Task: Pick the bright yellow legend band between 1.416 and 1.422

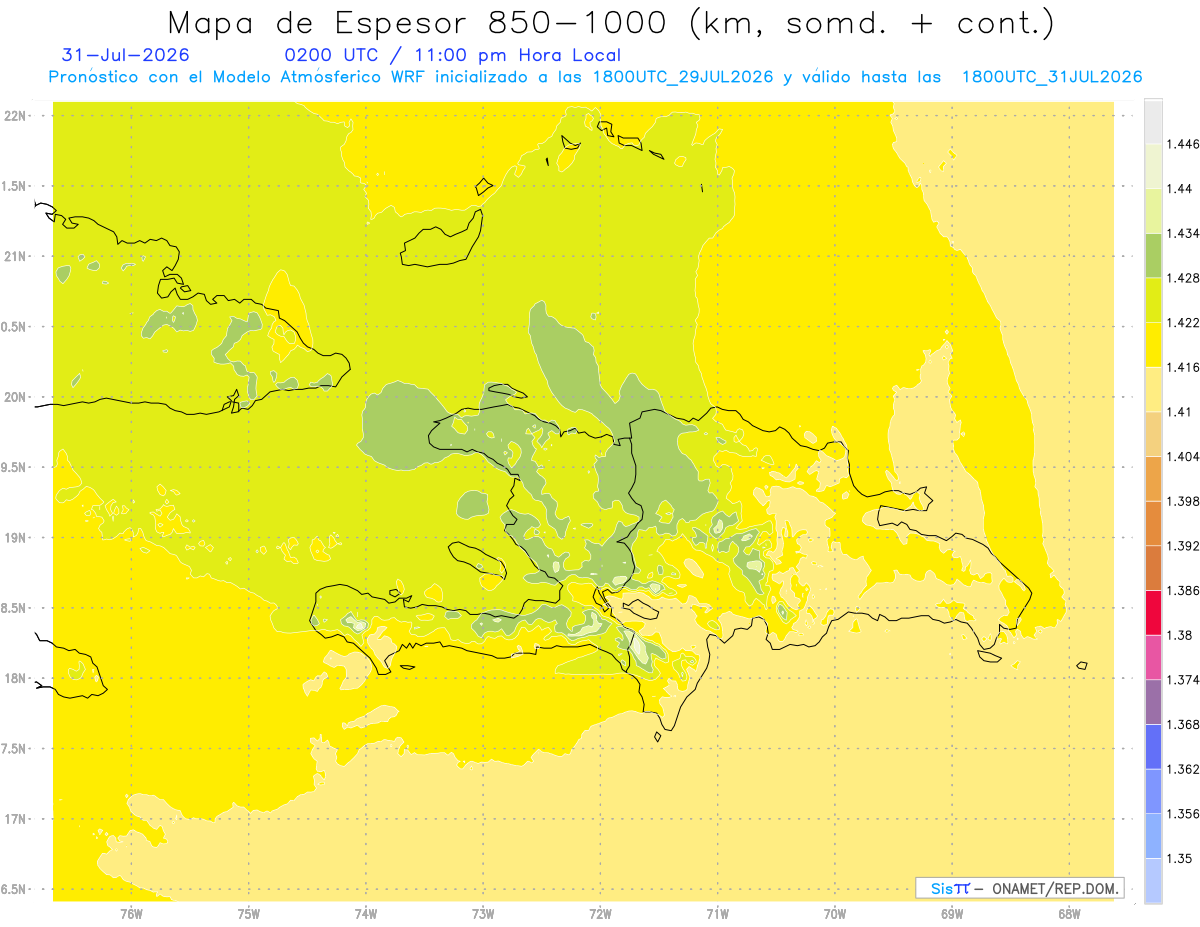Action: point(1153,345)
